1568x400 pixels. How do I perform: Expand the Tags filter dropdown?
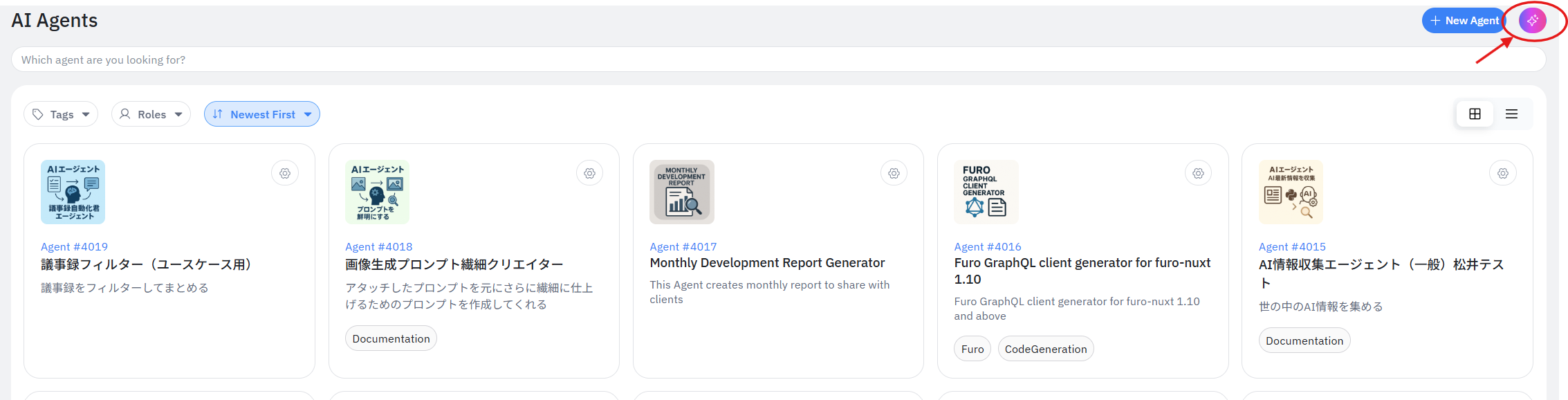click(x=61, y=114)
